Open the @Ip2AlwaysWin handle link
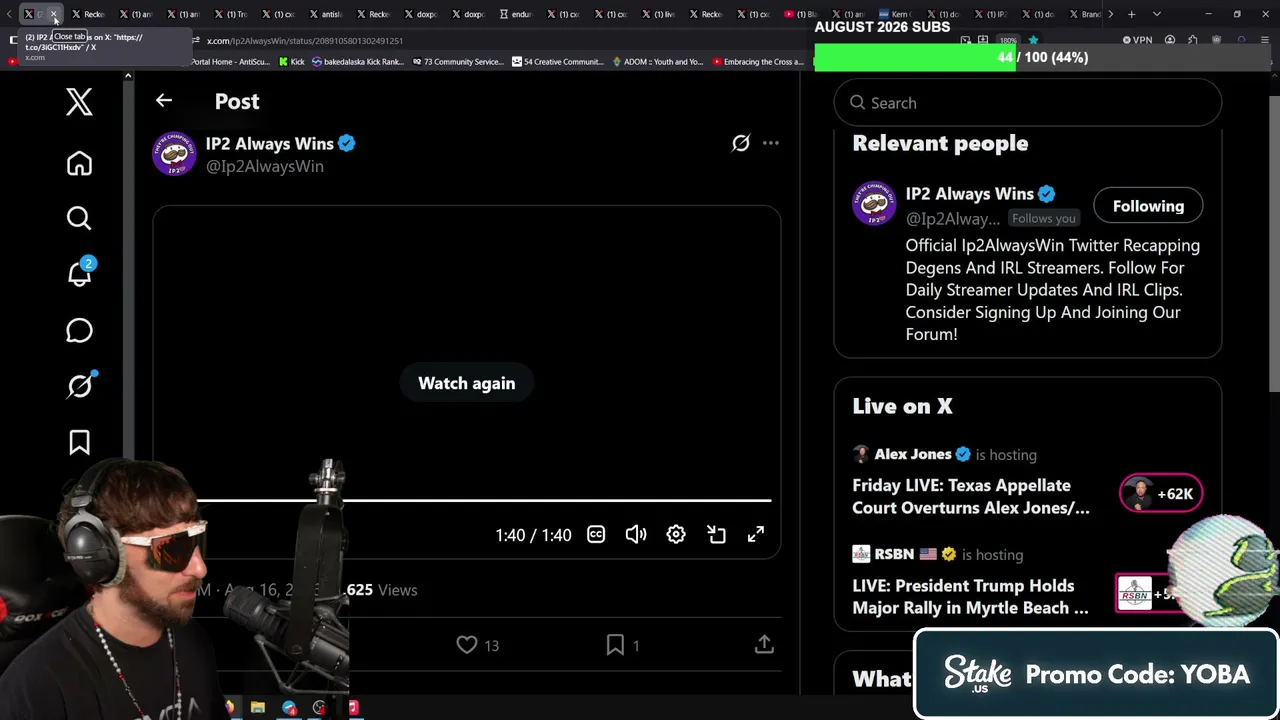The height and width of the screenshot is (720, 1280). [265, 166]
